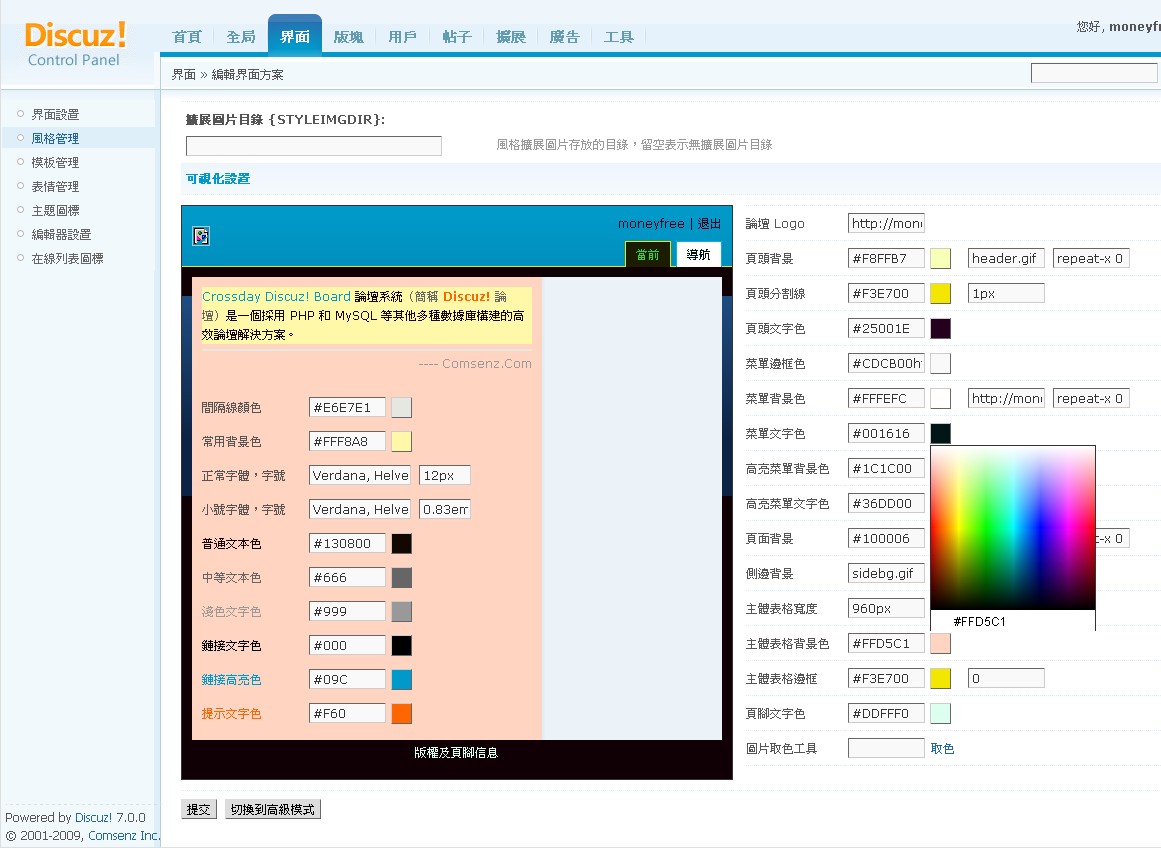Click the 主體表格寬度 input field
The width and height of the screenshot is (1161, 848).
885,608
